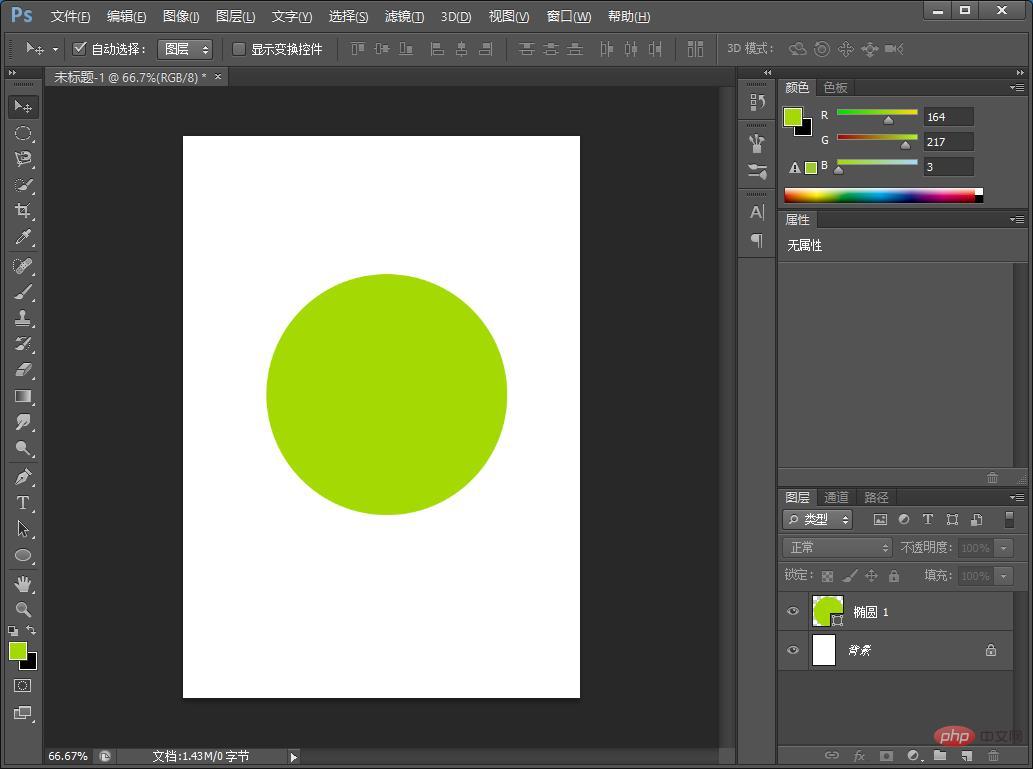
Task: Select the Hand tool
Action: pyautogui.click(x=23, y=584)
